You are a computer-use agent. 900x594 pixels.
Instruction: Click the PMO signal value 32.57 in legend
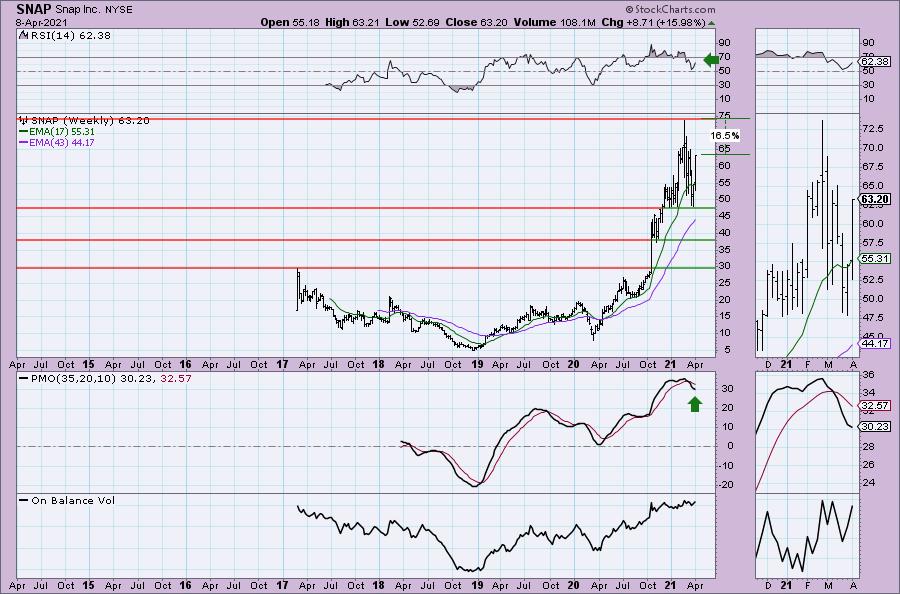click(x=177, y=379)
